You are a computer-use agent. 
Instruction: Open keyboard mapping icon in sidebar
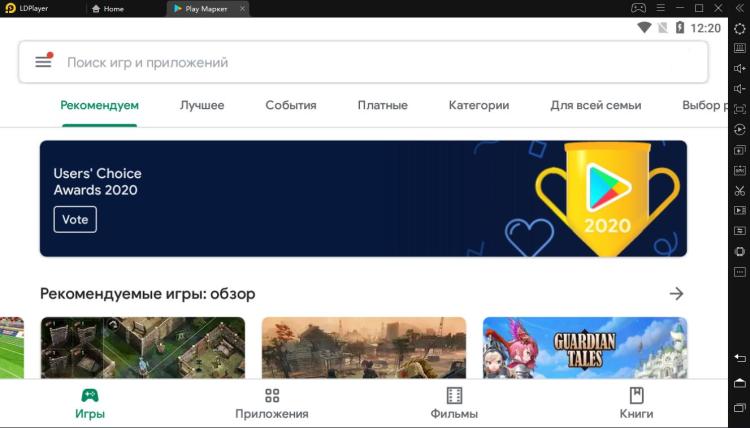click(x=739, y=48)
